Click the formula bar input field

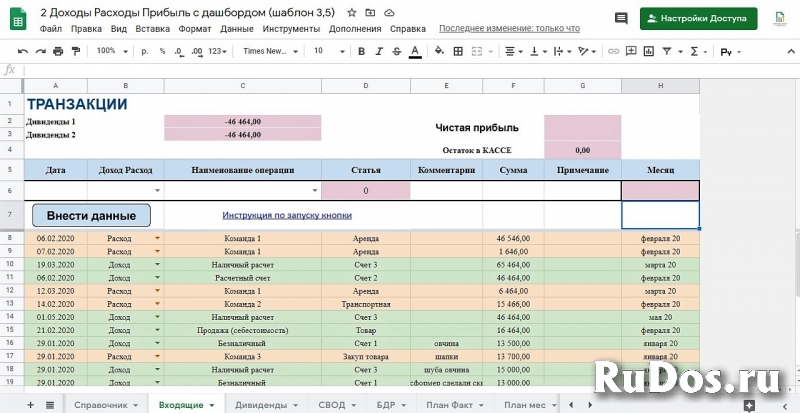pyautogui.click(x=400, y=69)
